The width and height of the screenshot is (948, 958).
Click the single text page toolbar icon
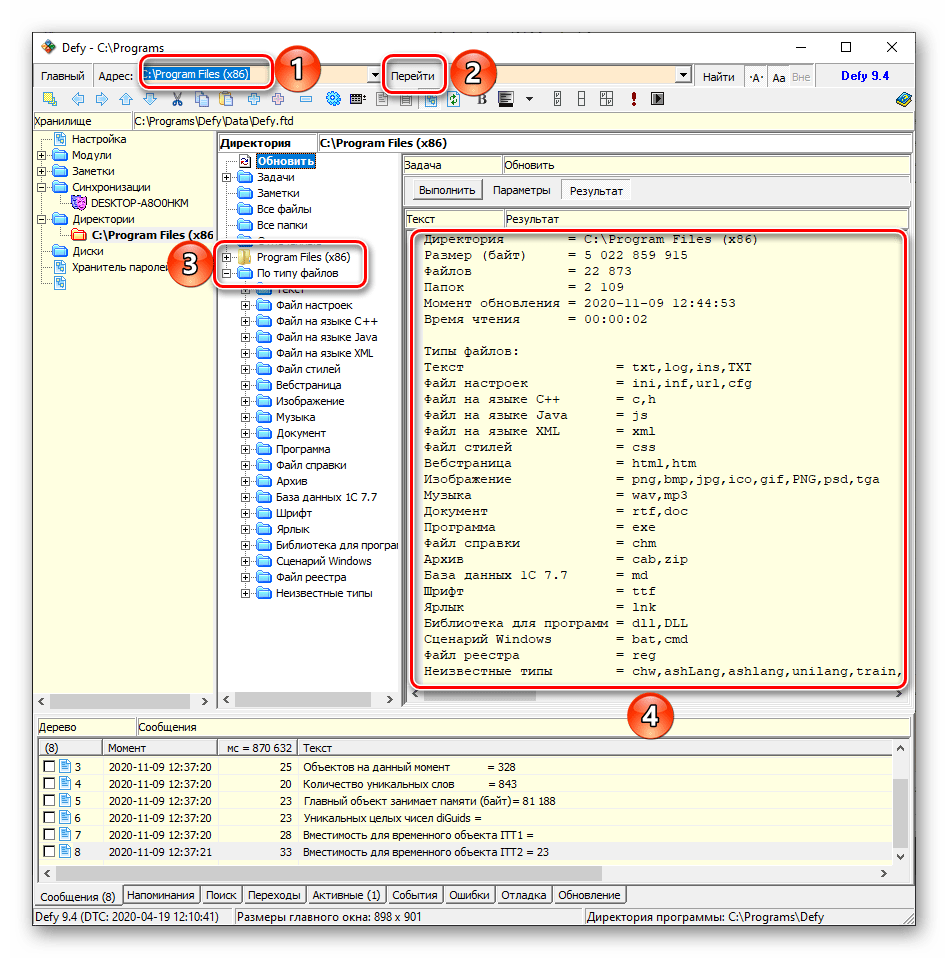382,99
